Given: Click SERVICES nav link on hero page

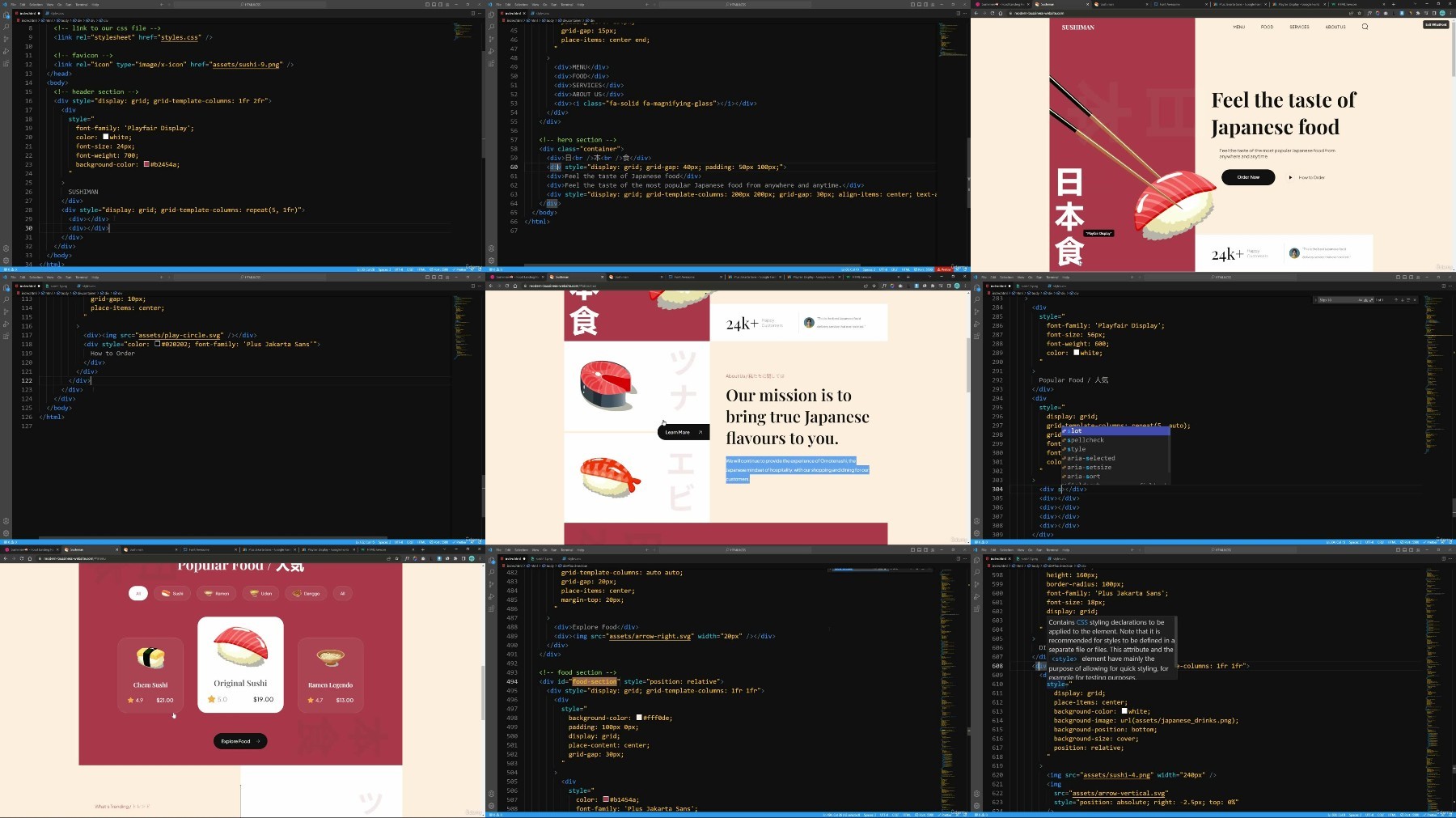Looking at the screenshot, I should [1299, 27].
